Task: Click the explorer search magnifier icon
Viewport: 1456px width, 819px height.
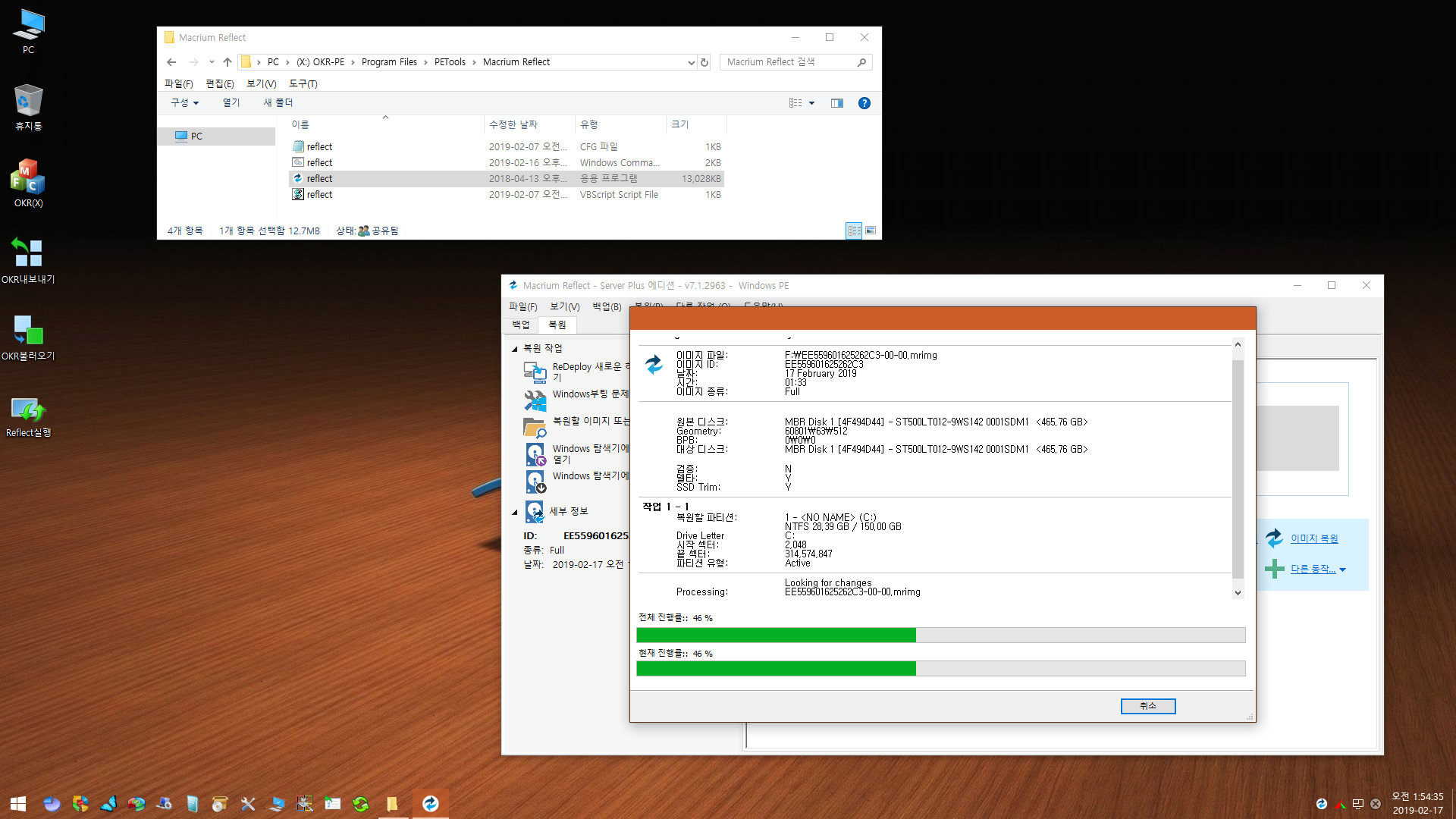Action: 861,62
